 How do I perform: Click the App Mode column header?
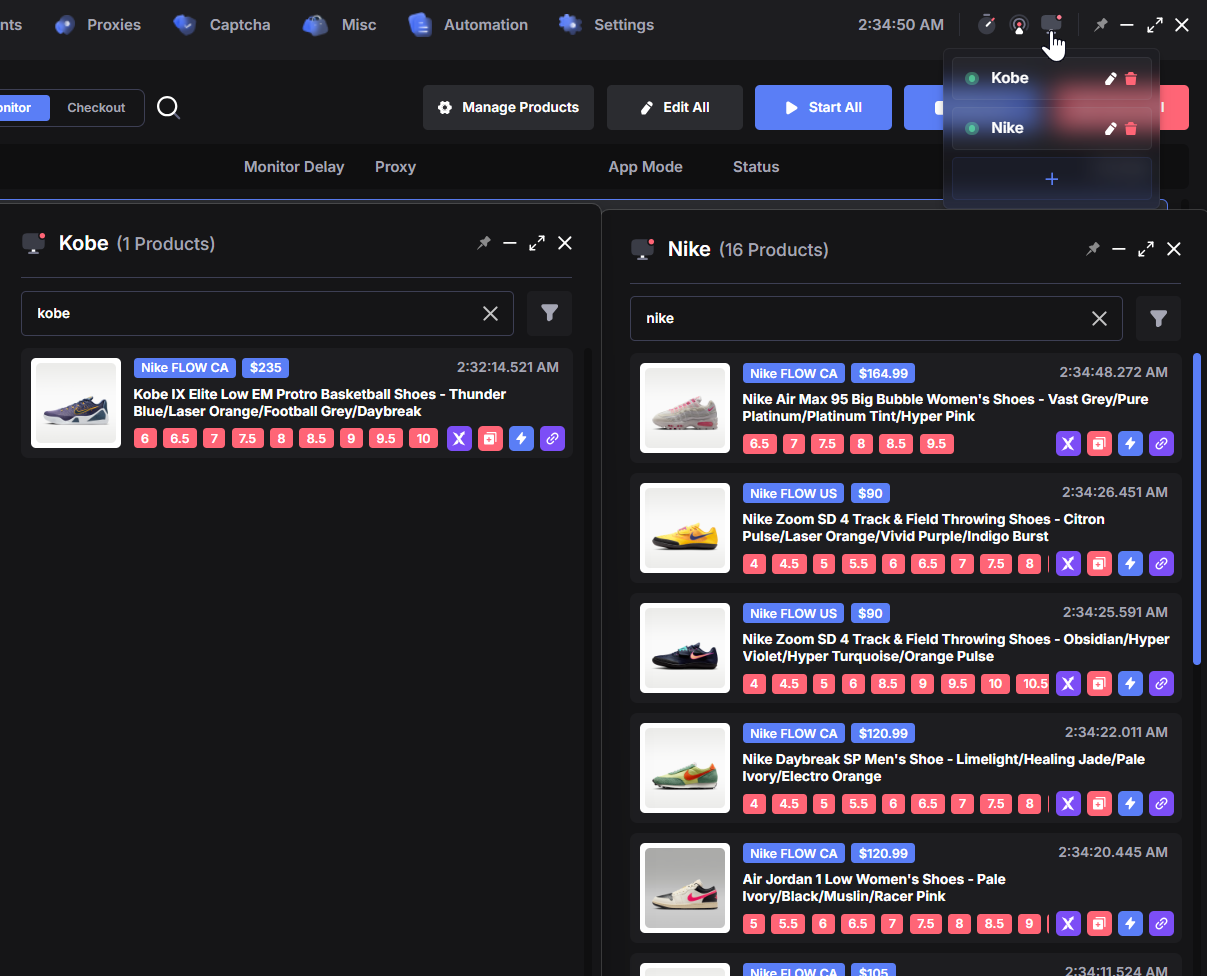645,167
